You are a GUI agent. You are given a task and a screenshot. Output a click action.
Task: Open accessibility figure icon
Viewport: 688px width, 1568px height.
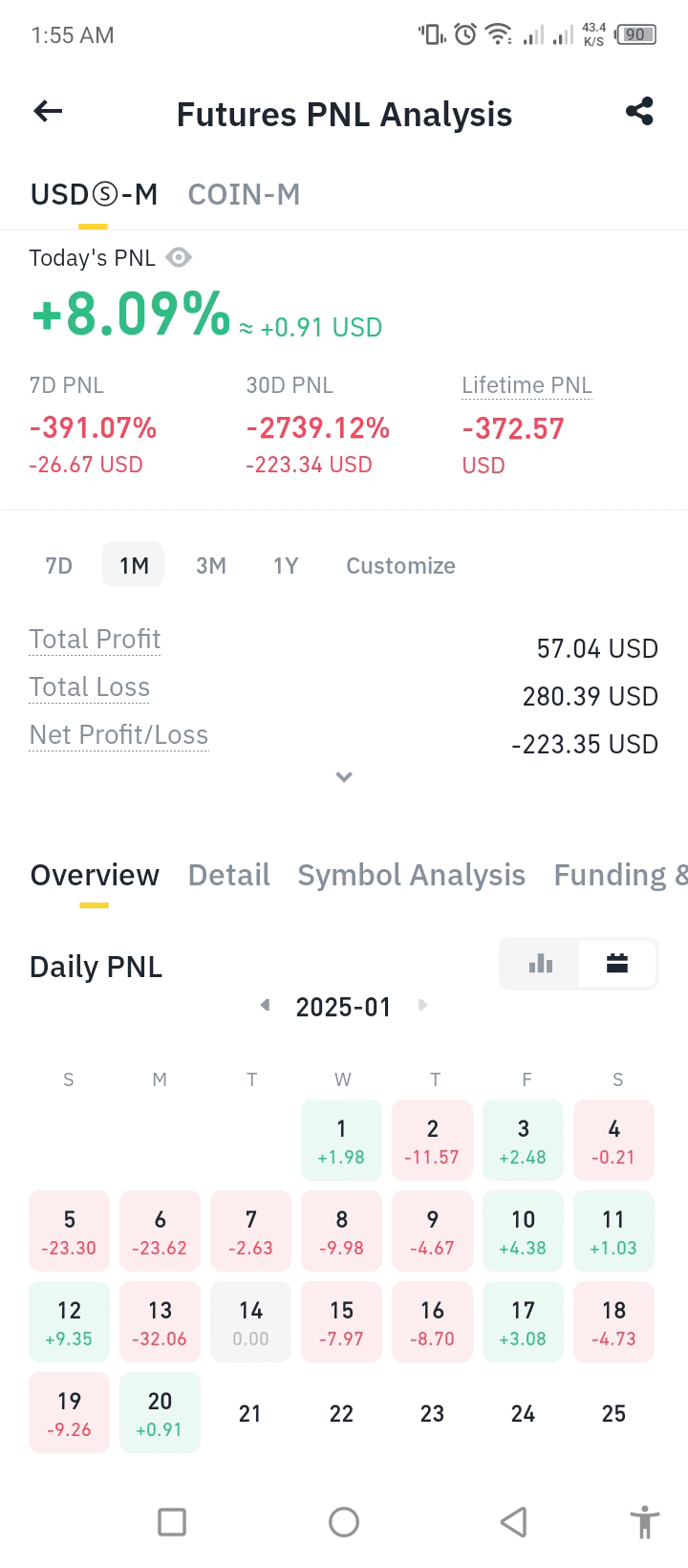point(645,1521)
